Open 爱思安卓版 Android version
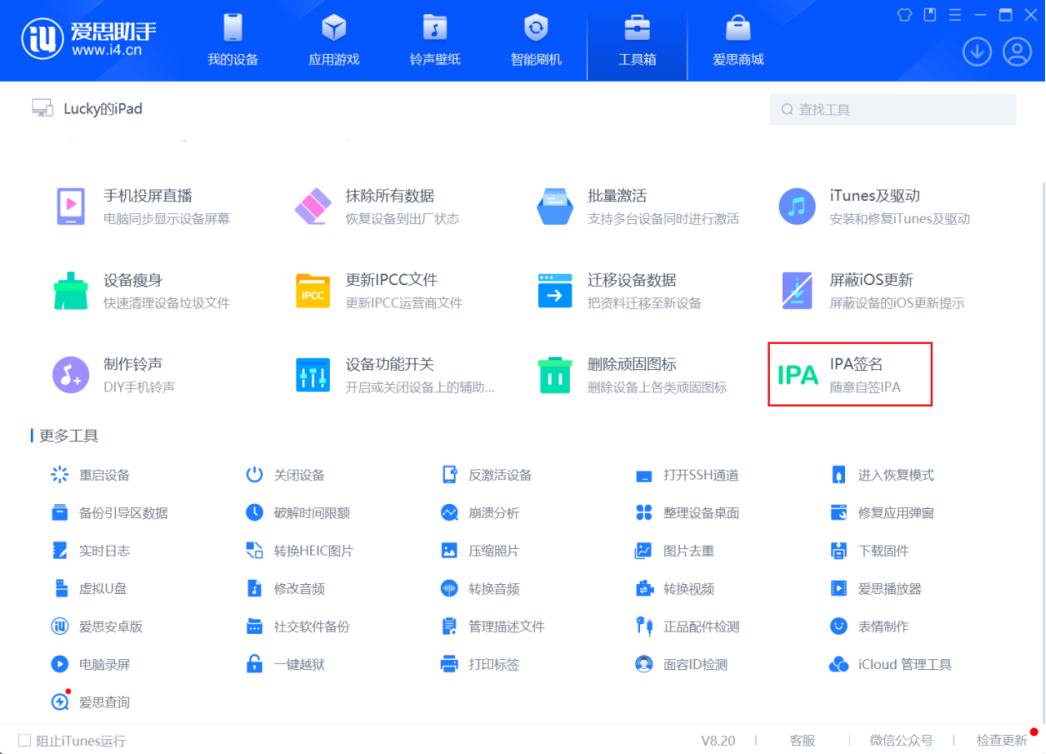1046x754 pixels. 97,627
